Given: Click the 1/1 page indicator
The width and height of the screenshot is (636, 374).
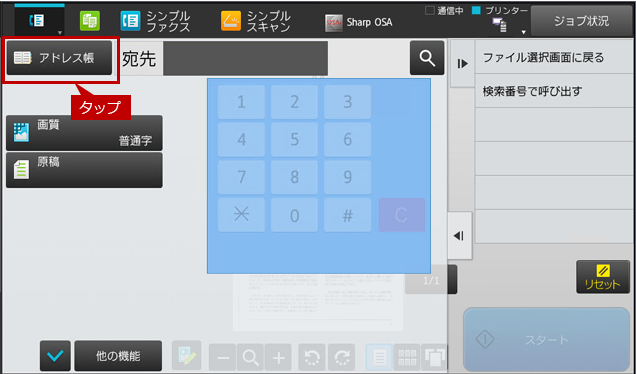Looking at the screenshot, I should pyautogui.click(x=431, y=280).
